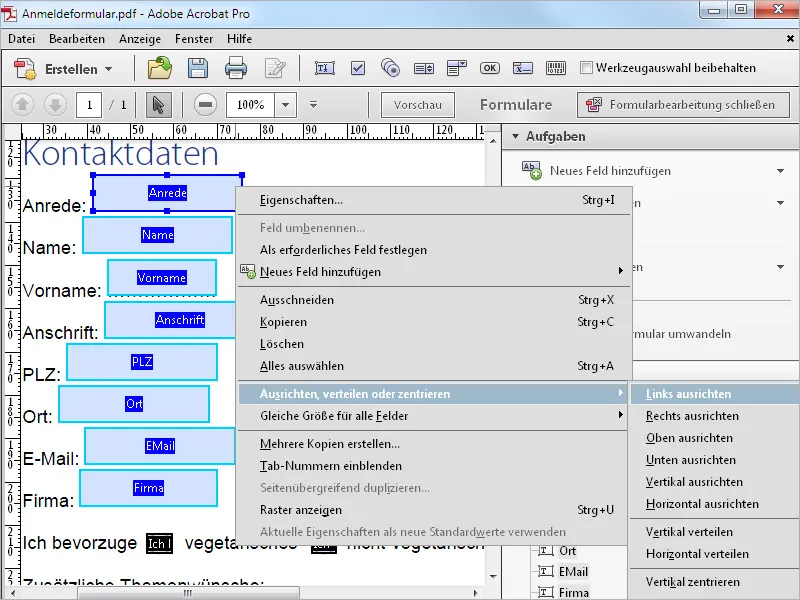Click the Vorschau button
The width and height of the screenshot is (800, 600).
418,105
